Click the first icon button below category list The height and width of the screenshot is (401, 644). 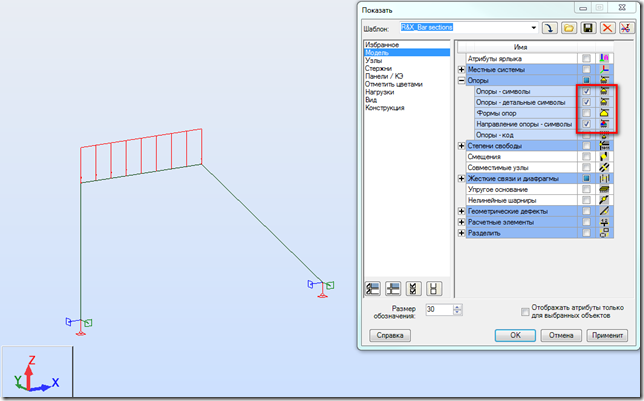tap(372, 288)
